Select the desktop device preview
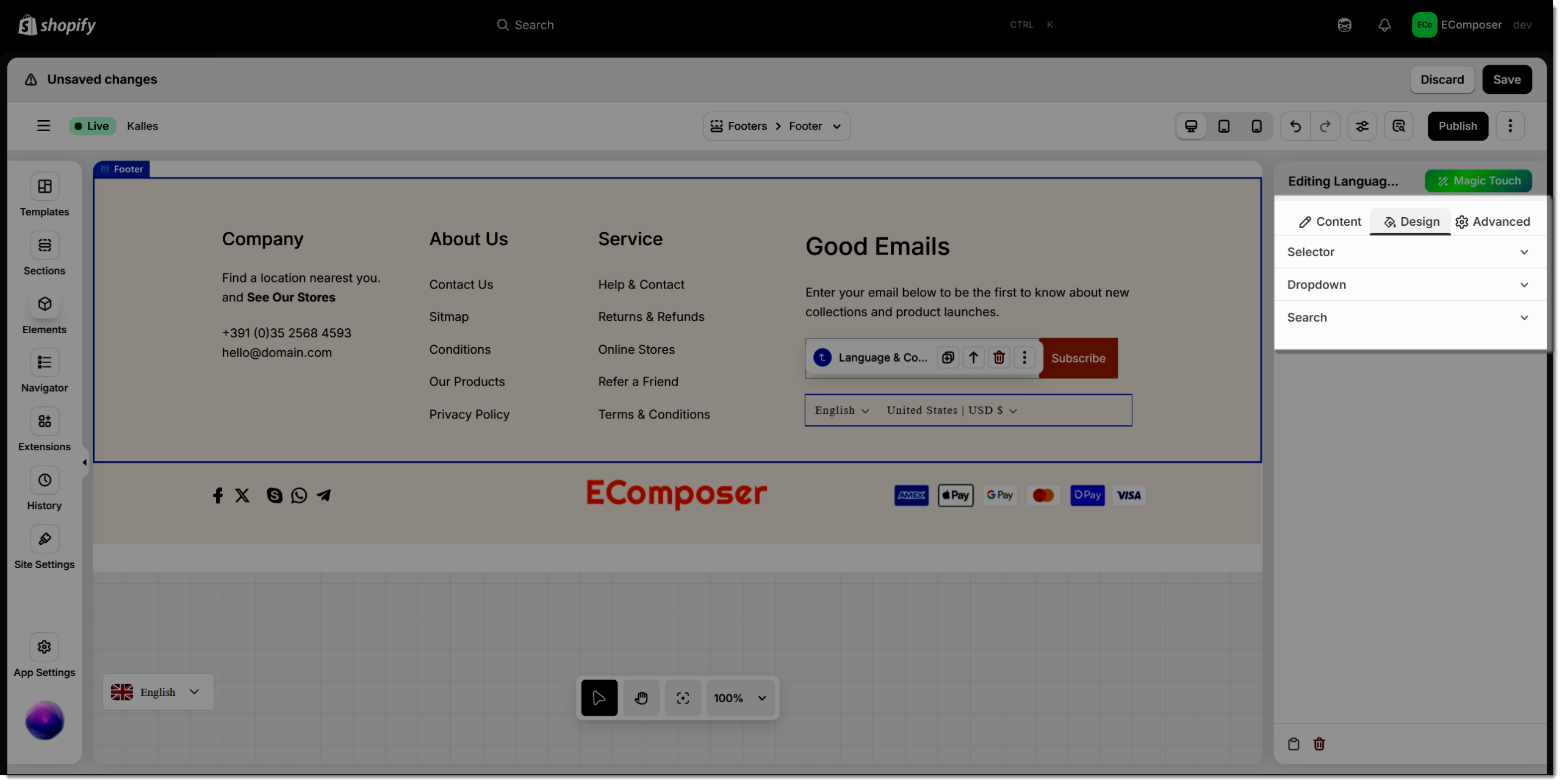Viewport: 1562px width, 784px height. click(1190, 126)
